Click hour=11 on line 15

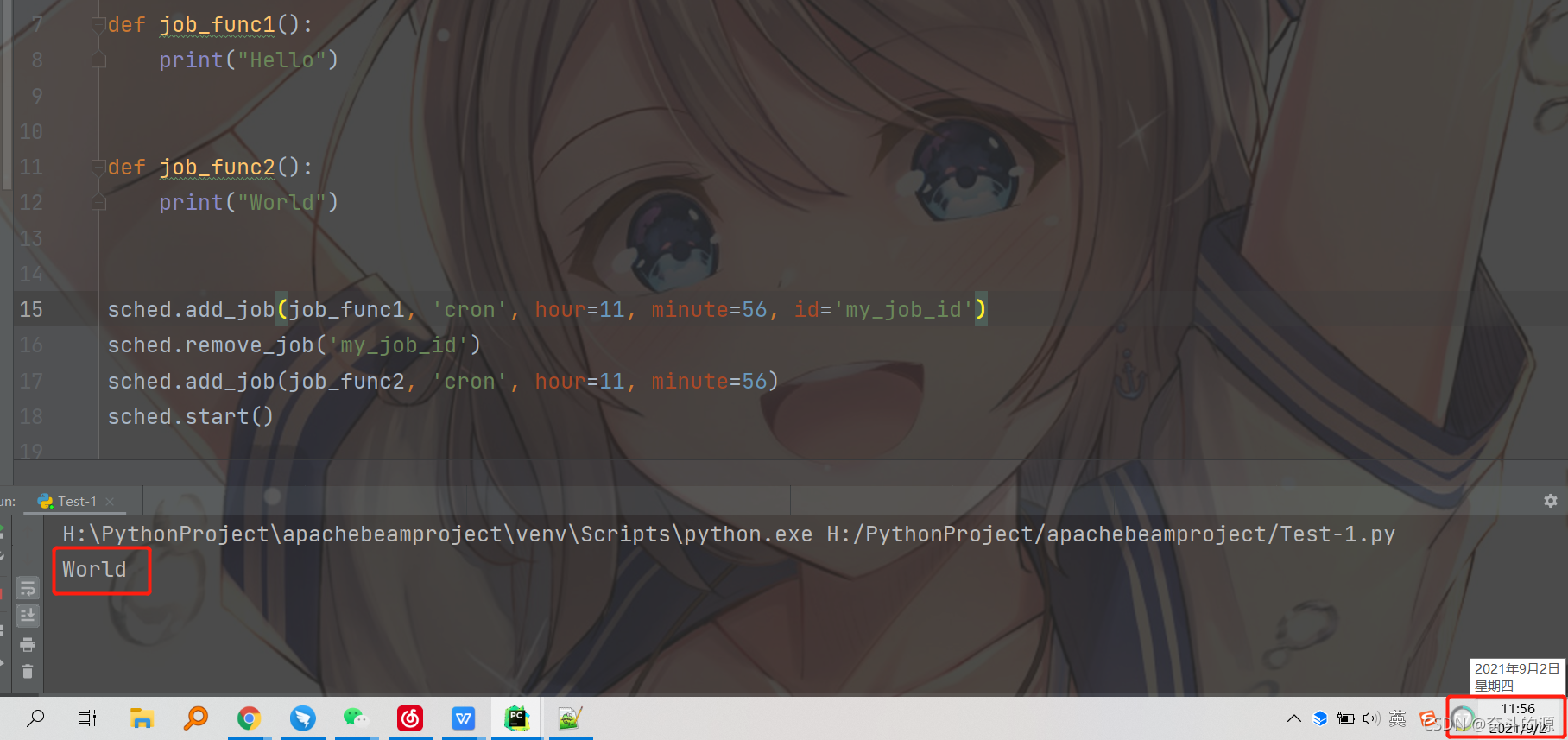pyautogui.click(x=579, y=310)
